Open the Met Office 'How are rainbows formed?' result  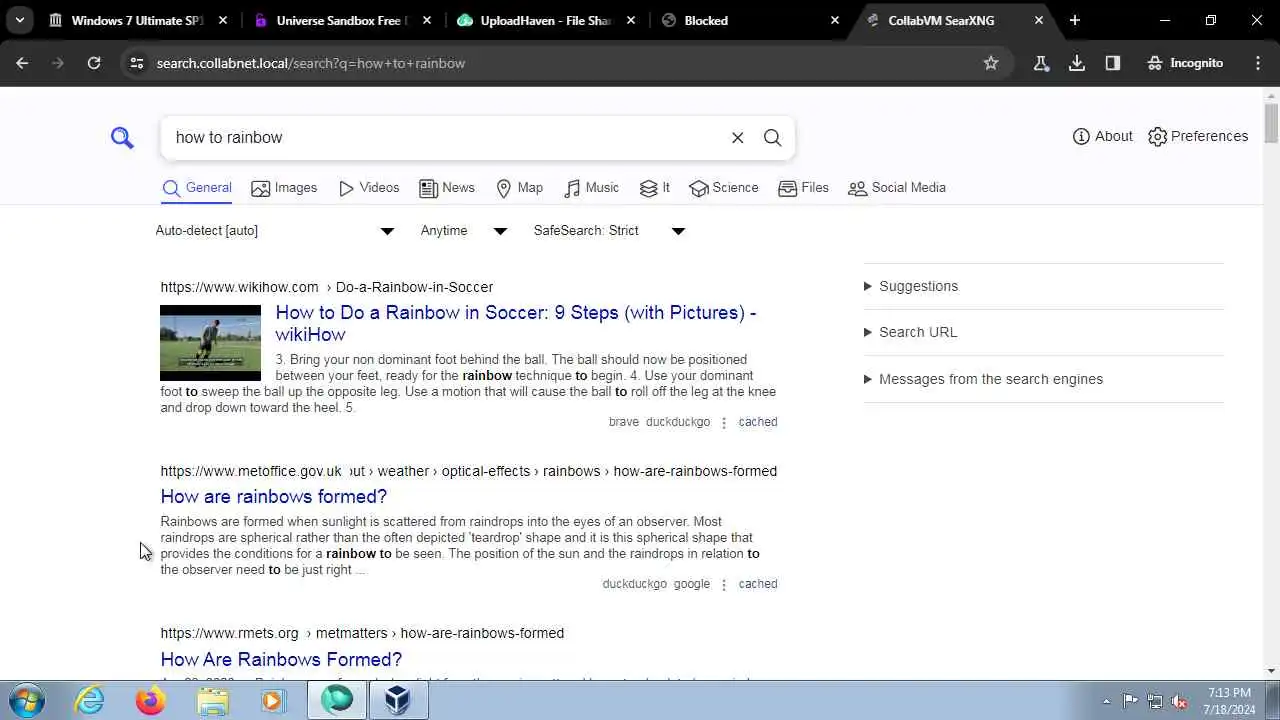274,497
